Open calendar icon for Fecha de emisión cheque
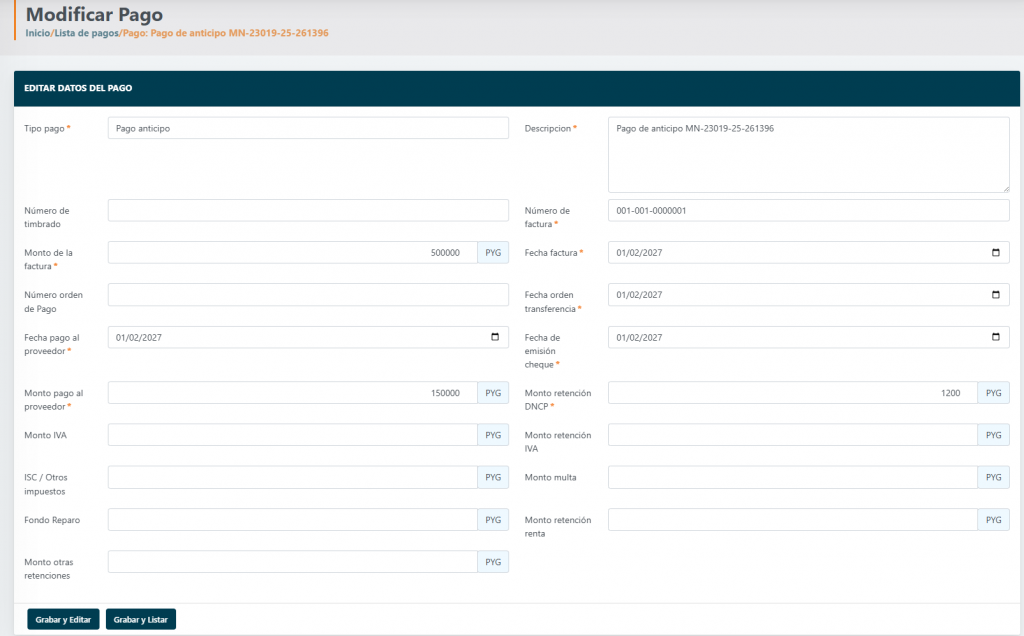Image resolution: width=1024 pixels, height=636 pixels. tap(995, 338)
